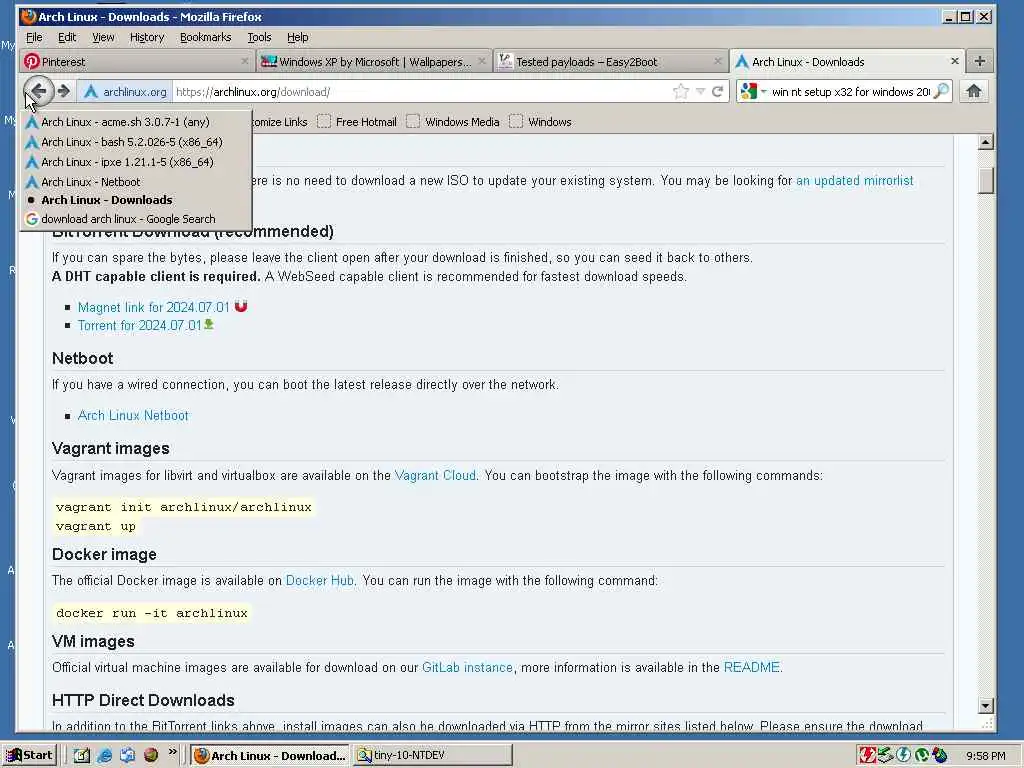The image size is (1024, 768).
Task: Click the search magnifier icon
Action: (x=941, y=91)
